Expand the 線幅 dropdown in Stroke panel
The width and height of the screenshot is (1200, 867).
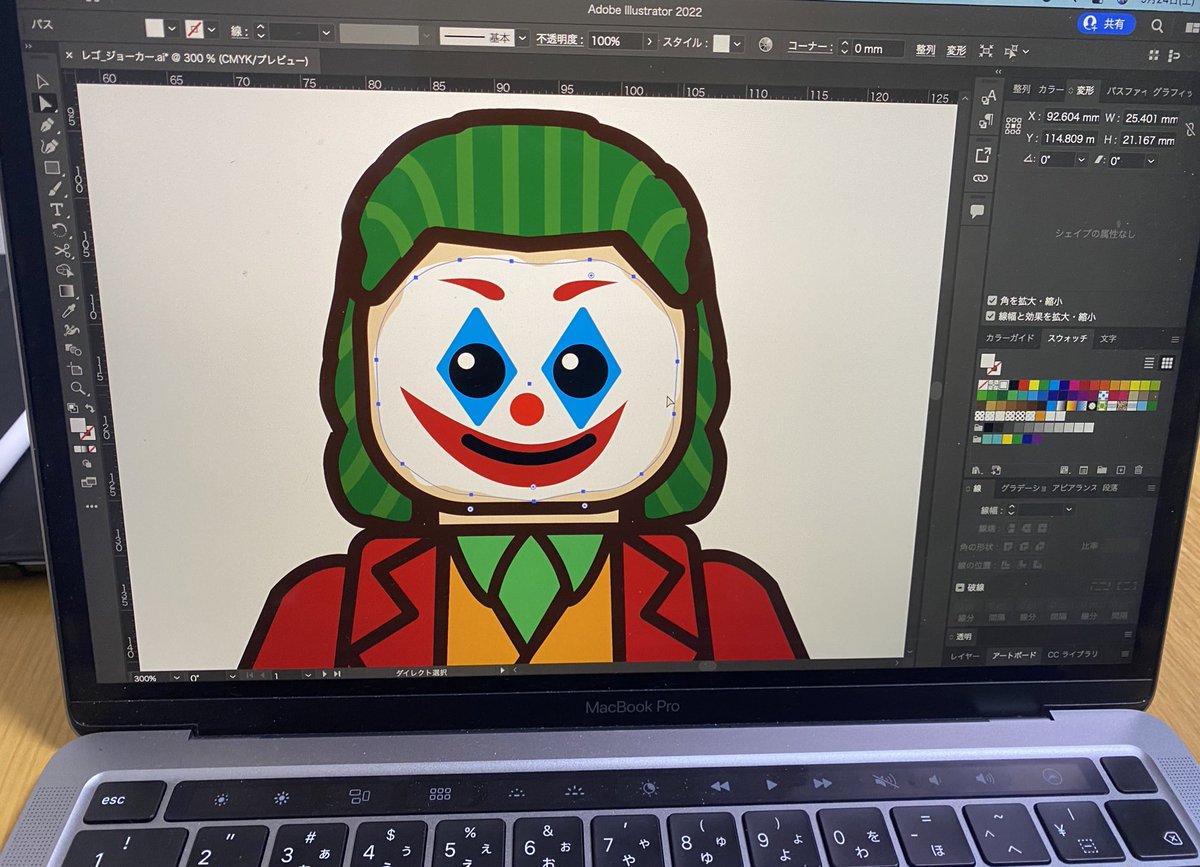(x=1070, y=510)
